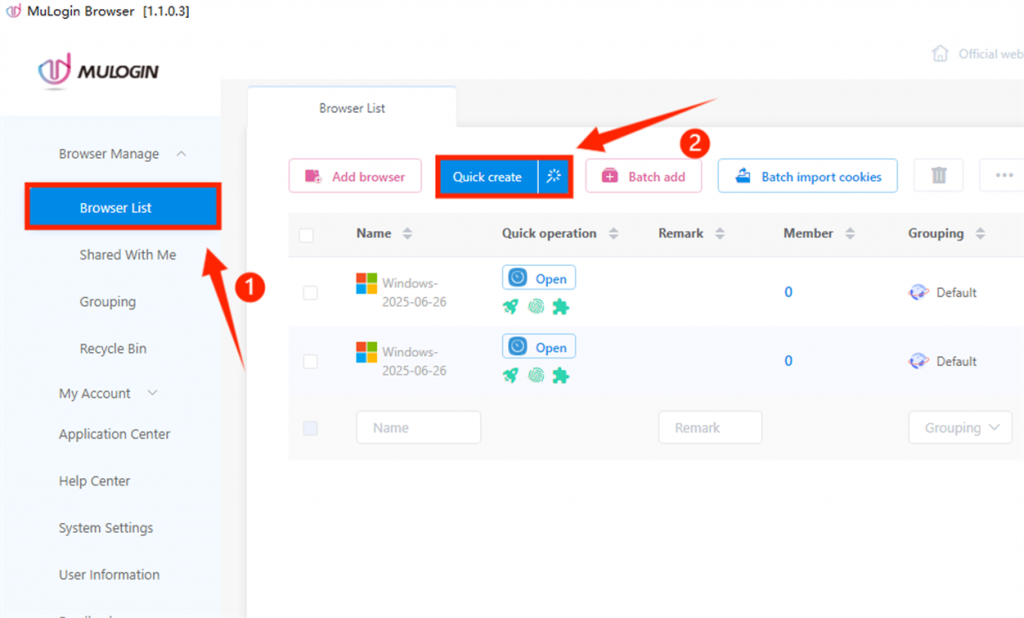Viewport: 1024px width, 618px height.
Task: Click the Remark filter input field
Action: [x=710, y=427]
